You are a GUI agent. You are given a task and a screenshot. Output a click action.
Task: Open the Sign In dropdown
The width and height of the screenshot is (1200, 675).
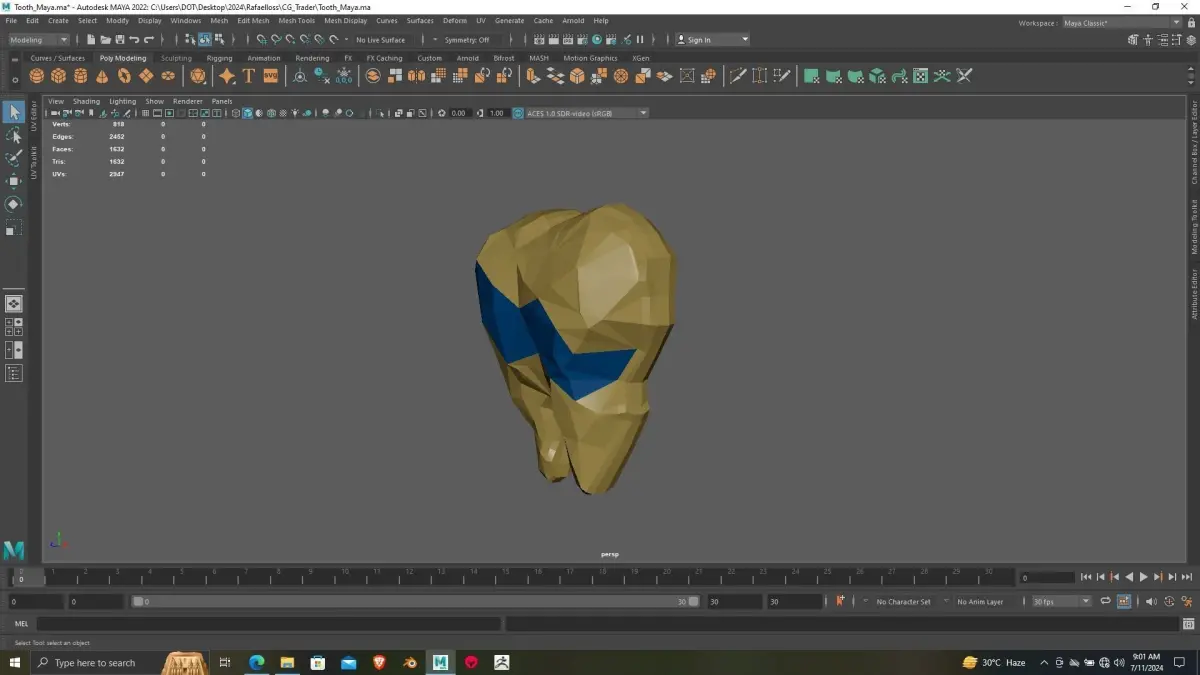pyautogui.click(x=712, y=40)
